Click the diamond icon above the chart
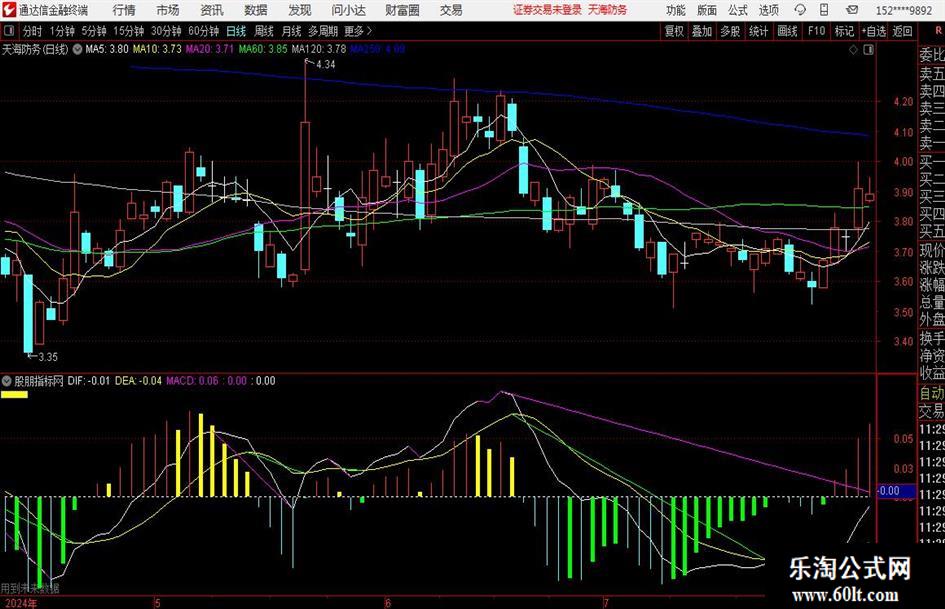The image size is (945, 609). click(853, 50)
